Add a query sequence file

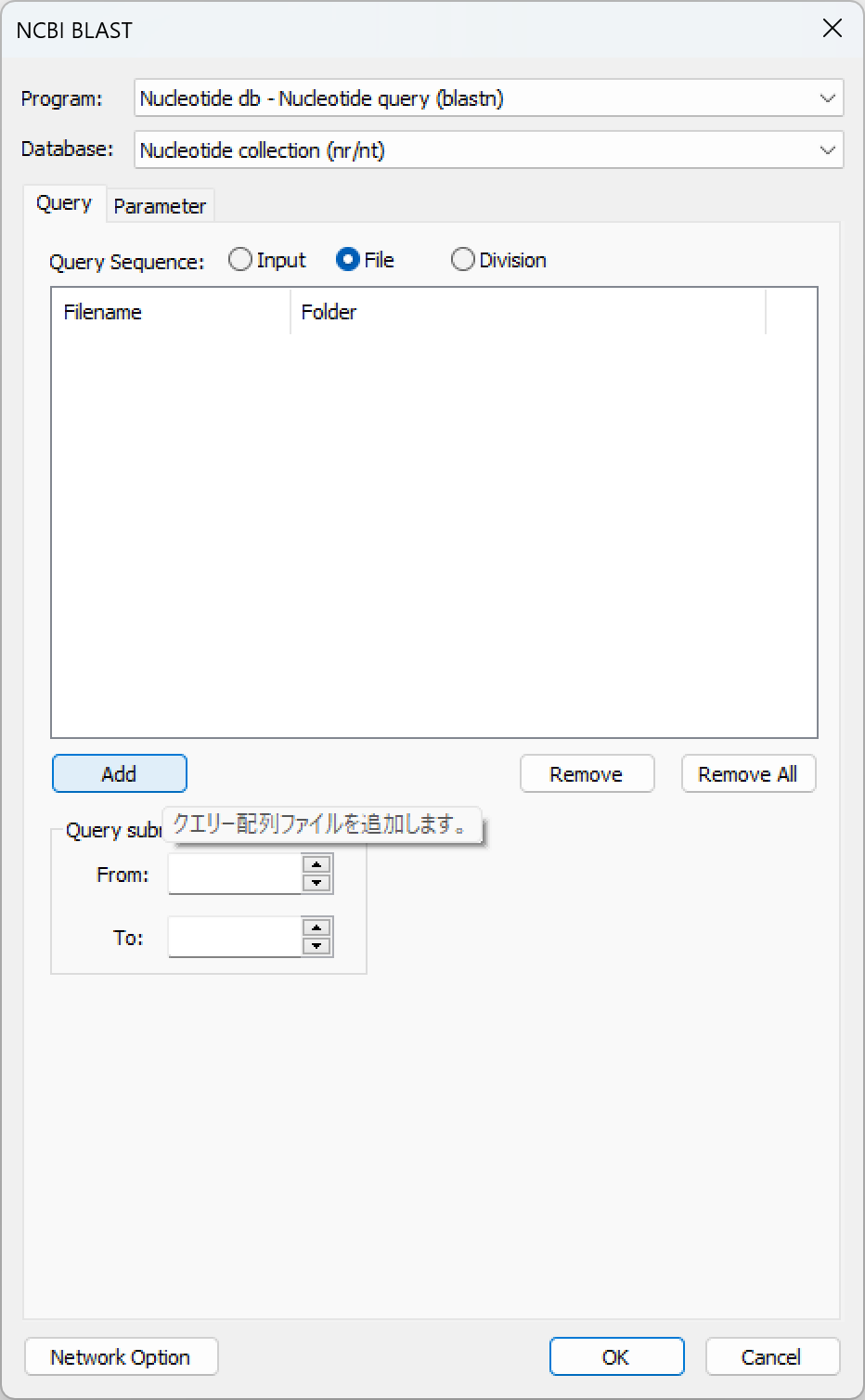pyautogui.click(x=120, y=774)
